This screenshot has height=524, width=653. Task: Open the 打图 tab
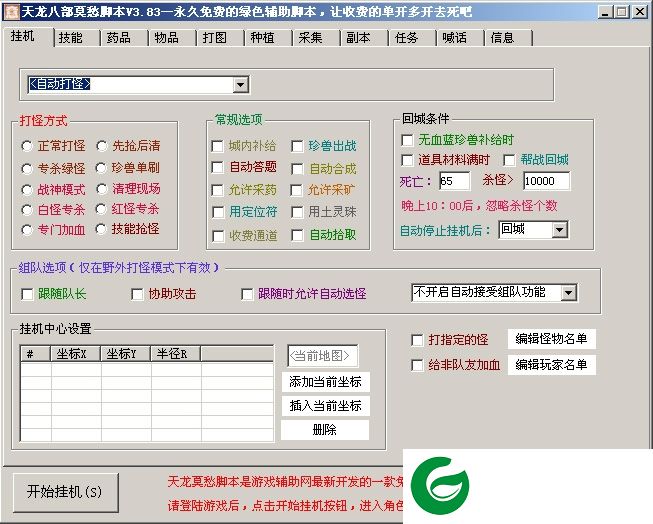(220, 38)
